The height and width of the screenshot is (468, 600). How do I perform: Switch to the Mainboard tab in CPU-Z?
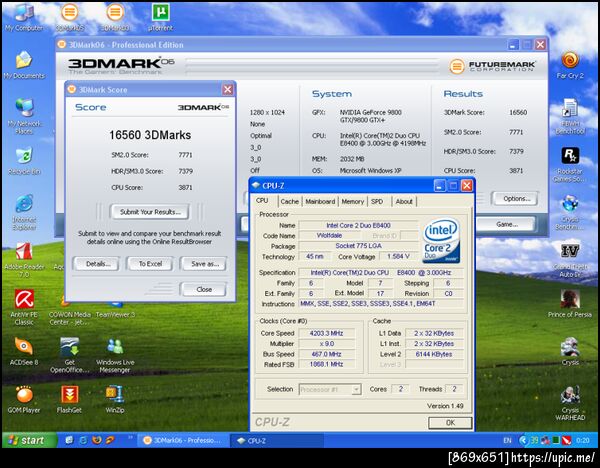click(x=320, y=201)
